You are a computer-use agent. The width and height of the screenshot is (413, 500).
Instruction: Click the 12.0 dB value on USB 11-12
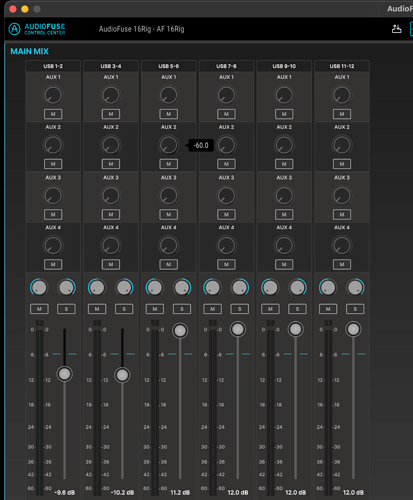[353, 492]
